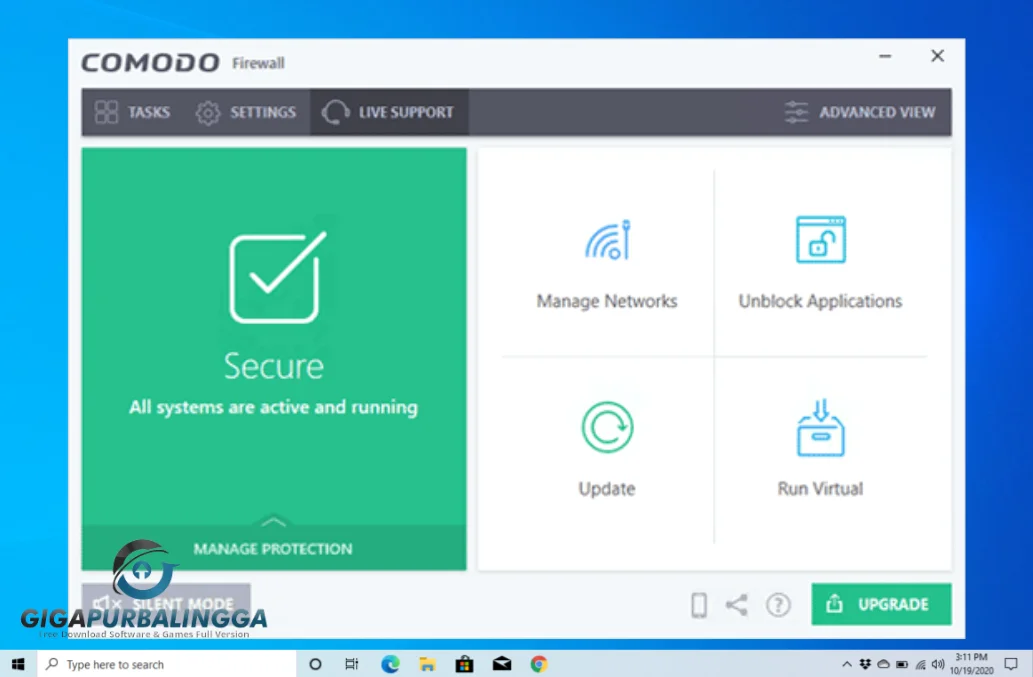Screen dimensions: 1033x677
Task: Launch Microsoft Edge from taskbar
Action: (x=390, y=664)
